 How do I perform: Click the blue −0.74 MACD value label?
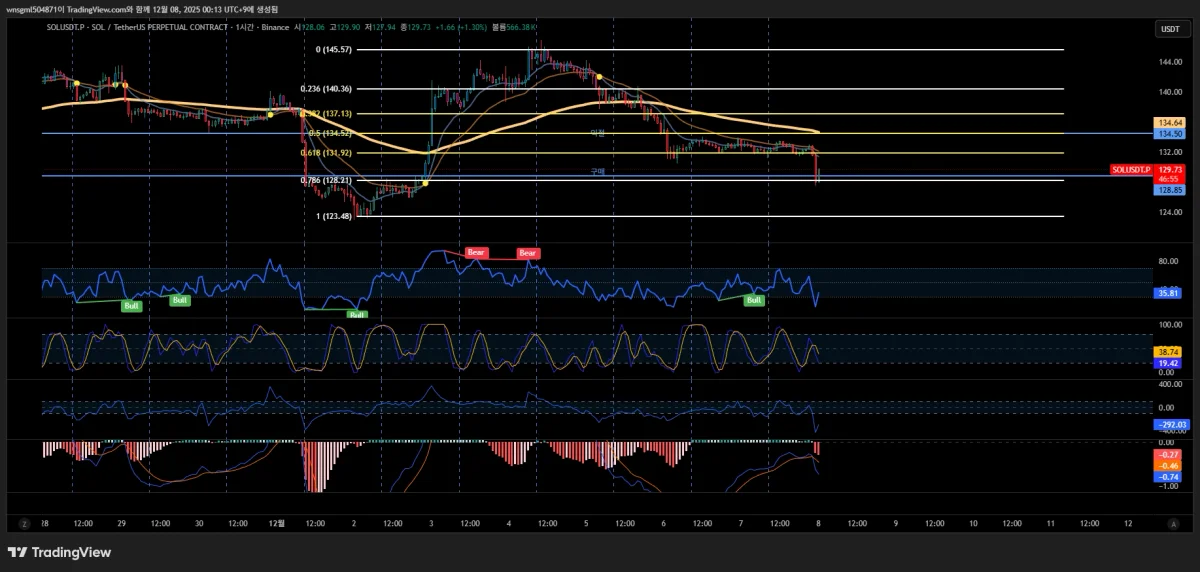[x=1168, y=478]
